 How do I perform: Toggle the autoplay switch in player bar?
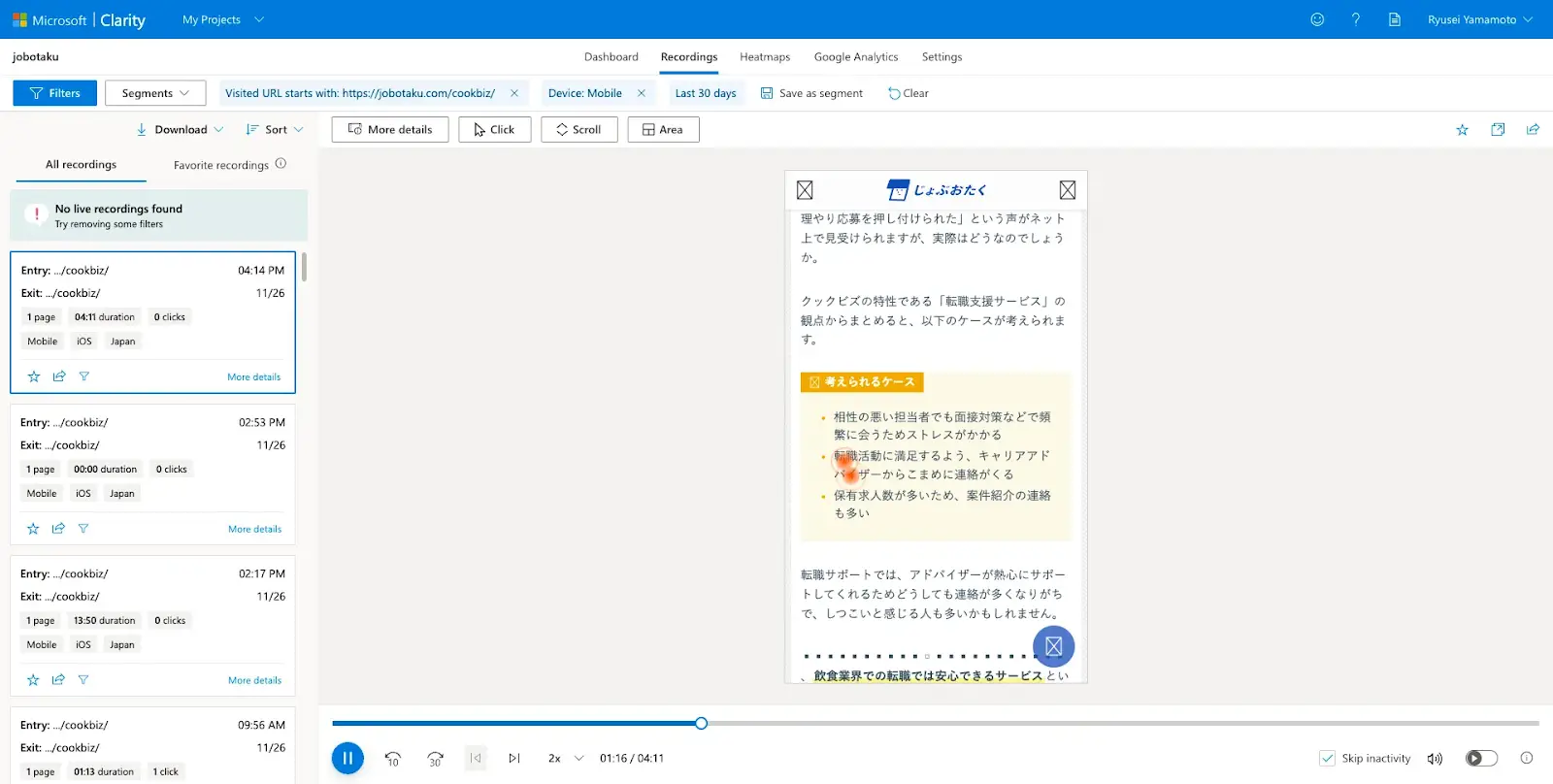coord(1481,758)
